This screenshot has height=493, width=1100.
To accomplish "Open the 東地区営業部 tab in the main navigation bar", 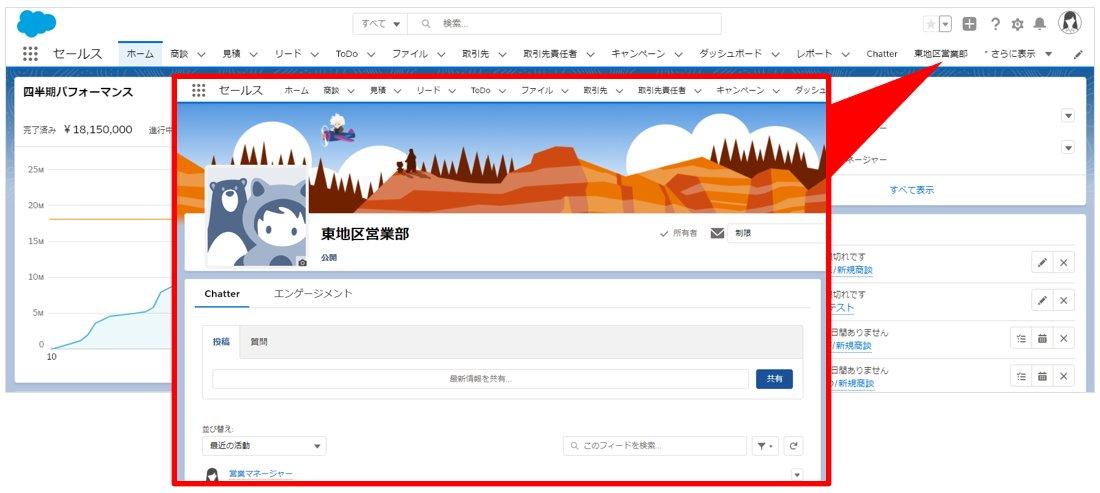I will [x=941, y=54].
